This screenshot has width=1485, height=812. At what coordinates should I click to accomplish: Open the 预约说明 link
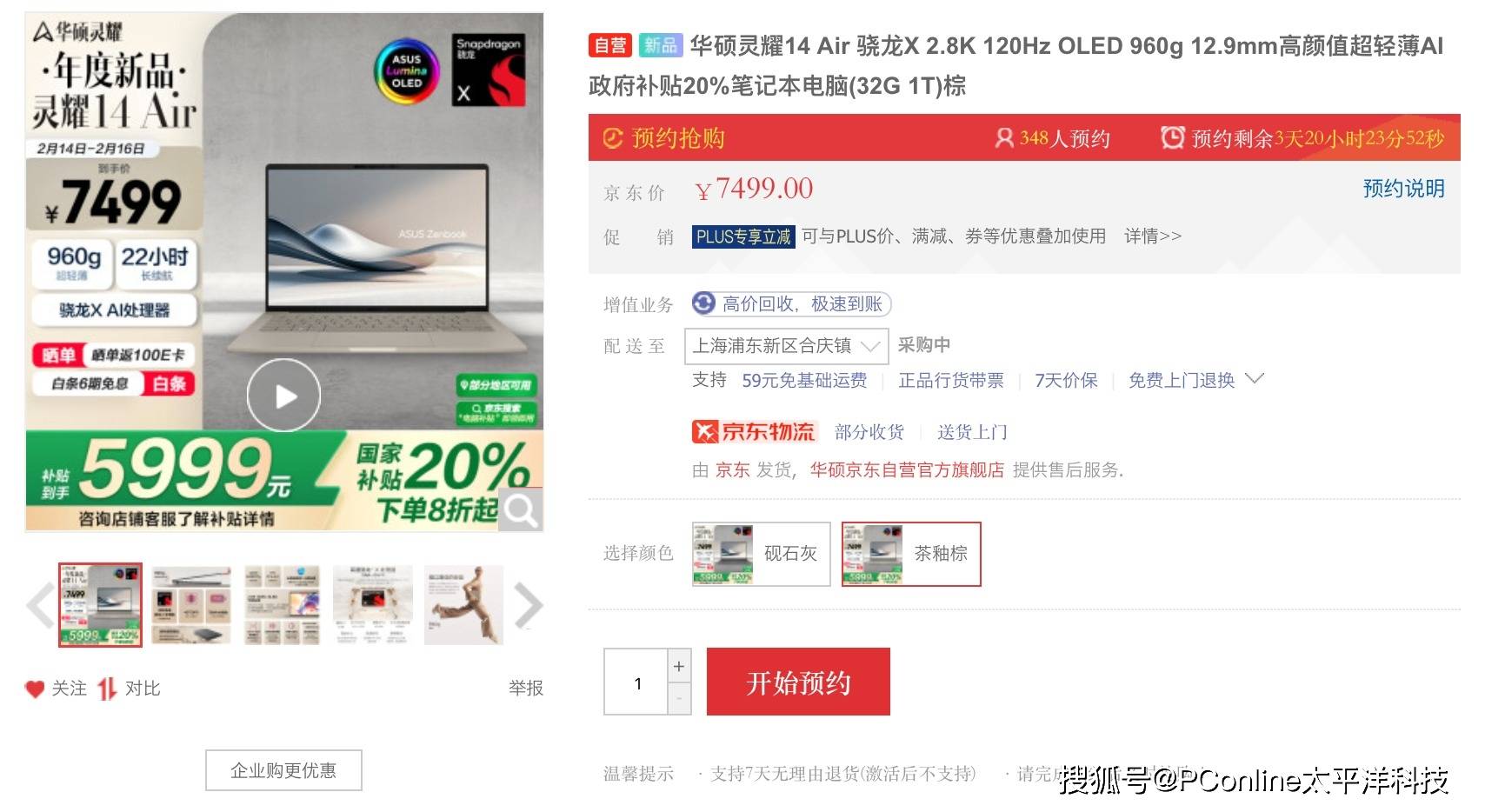point(1403,189)
